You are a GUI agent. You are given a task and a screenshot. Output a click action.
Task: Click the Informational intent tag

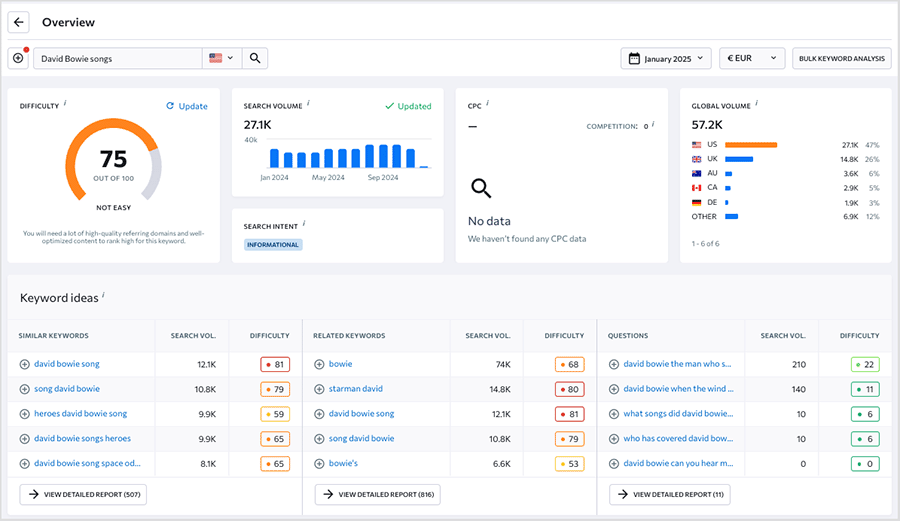point(273,245)
